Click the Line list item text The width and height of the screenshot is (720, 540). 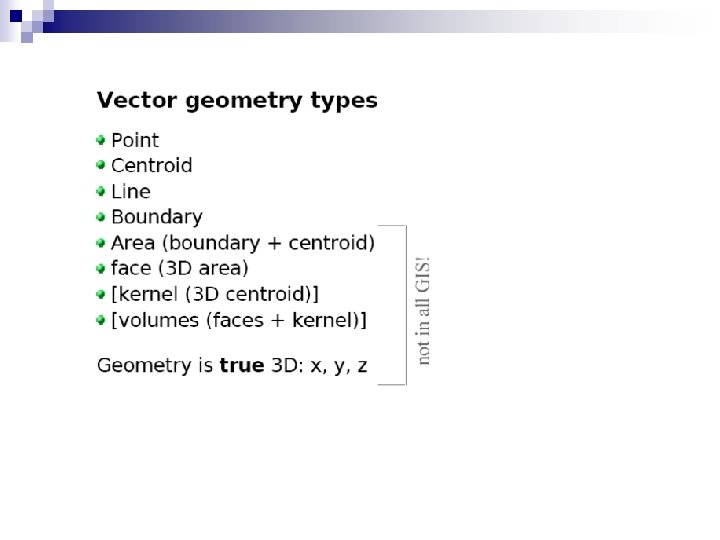(131, 191)
